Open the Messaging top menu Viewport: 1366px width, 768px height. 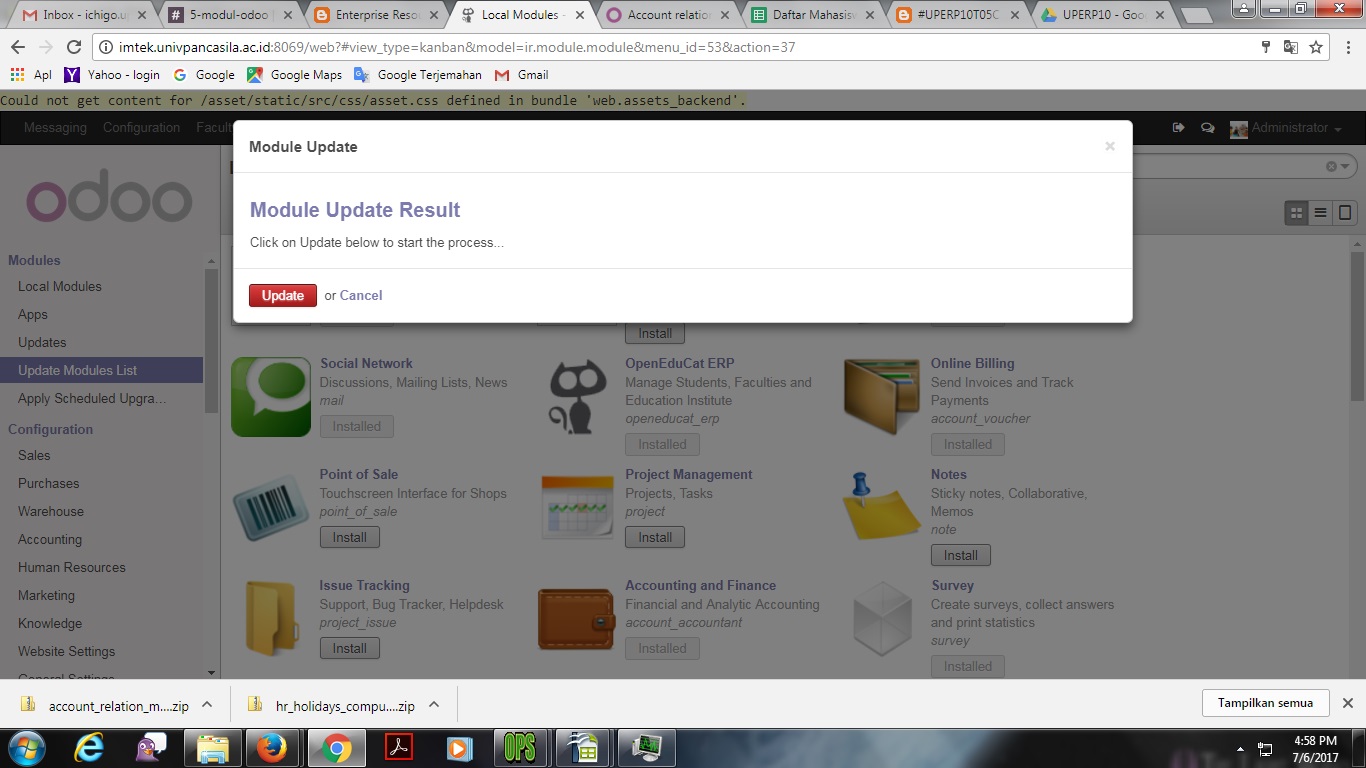[55, 128]
